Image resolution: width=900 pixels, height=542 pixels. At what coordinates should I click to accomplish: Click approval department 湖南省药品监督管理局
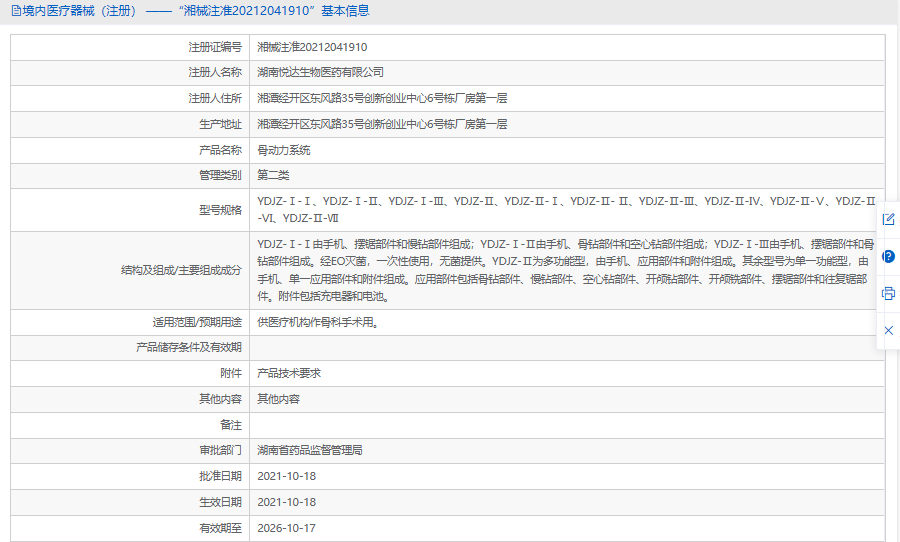coord(310,450)
